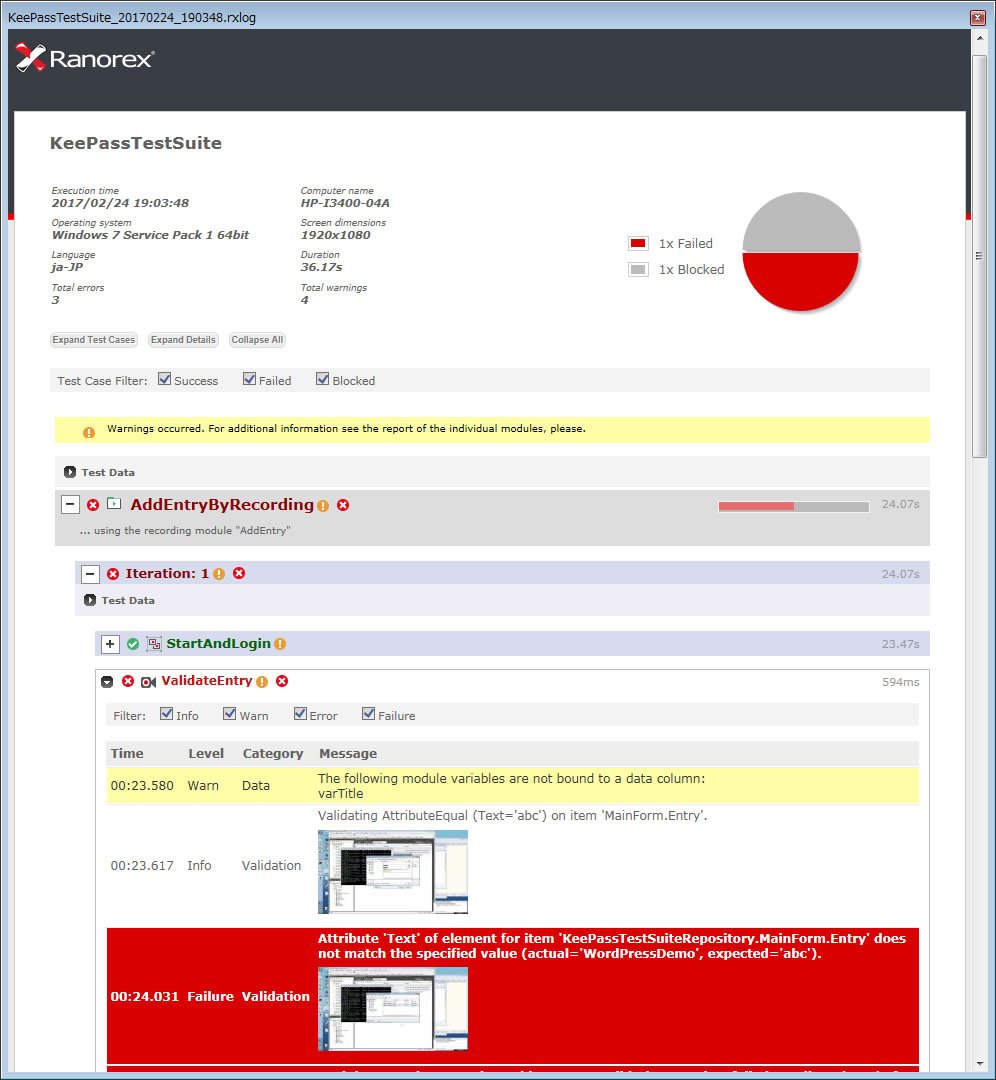Collapse the AddEntryByRecording test case
This screenshot has height=1080, width=996.
click(x=70, y=504)
